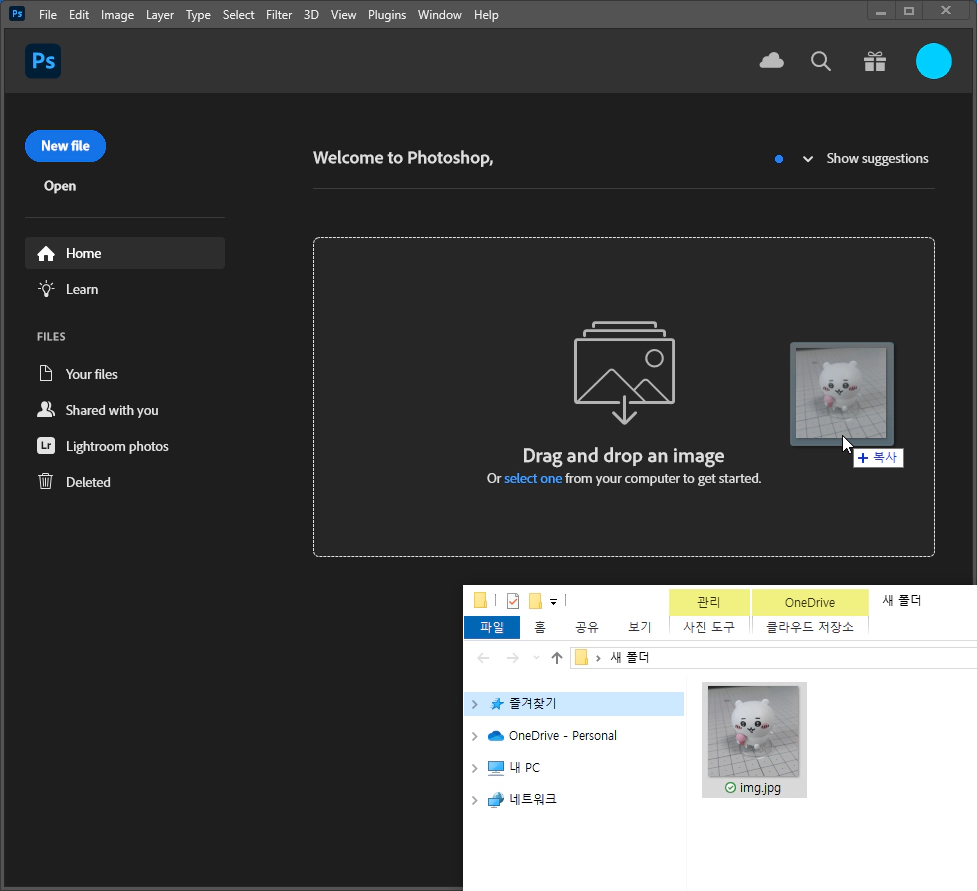977x891 pixels.
Task: Open the cyan account profile avatar
Action: pos(933,61)
